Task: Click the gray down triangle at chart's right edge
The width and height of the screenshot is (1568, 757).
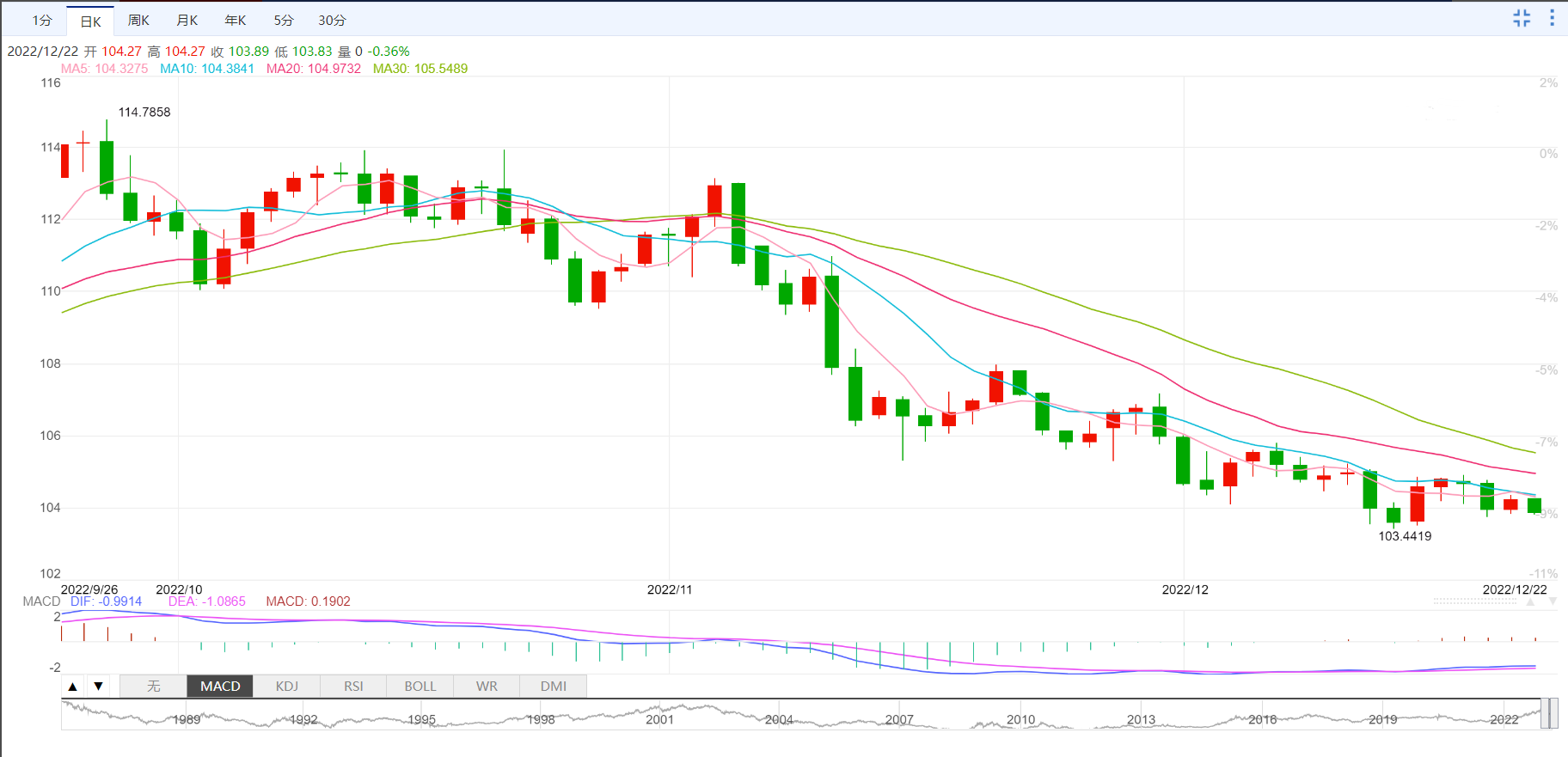Action: click(x=1553, y=601)
